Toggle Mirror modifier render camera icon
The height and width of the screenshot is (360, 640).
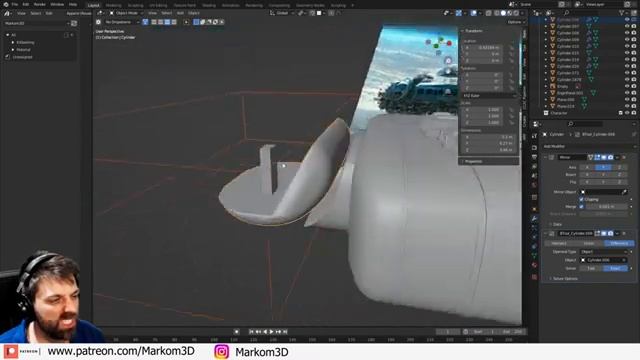[610, 157]
